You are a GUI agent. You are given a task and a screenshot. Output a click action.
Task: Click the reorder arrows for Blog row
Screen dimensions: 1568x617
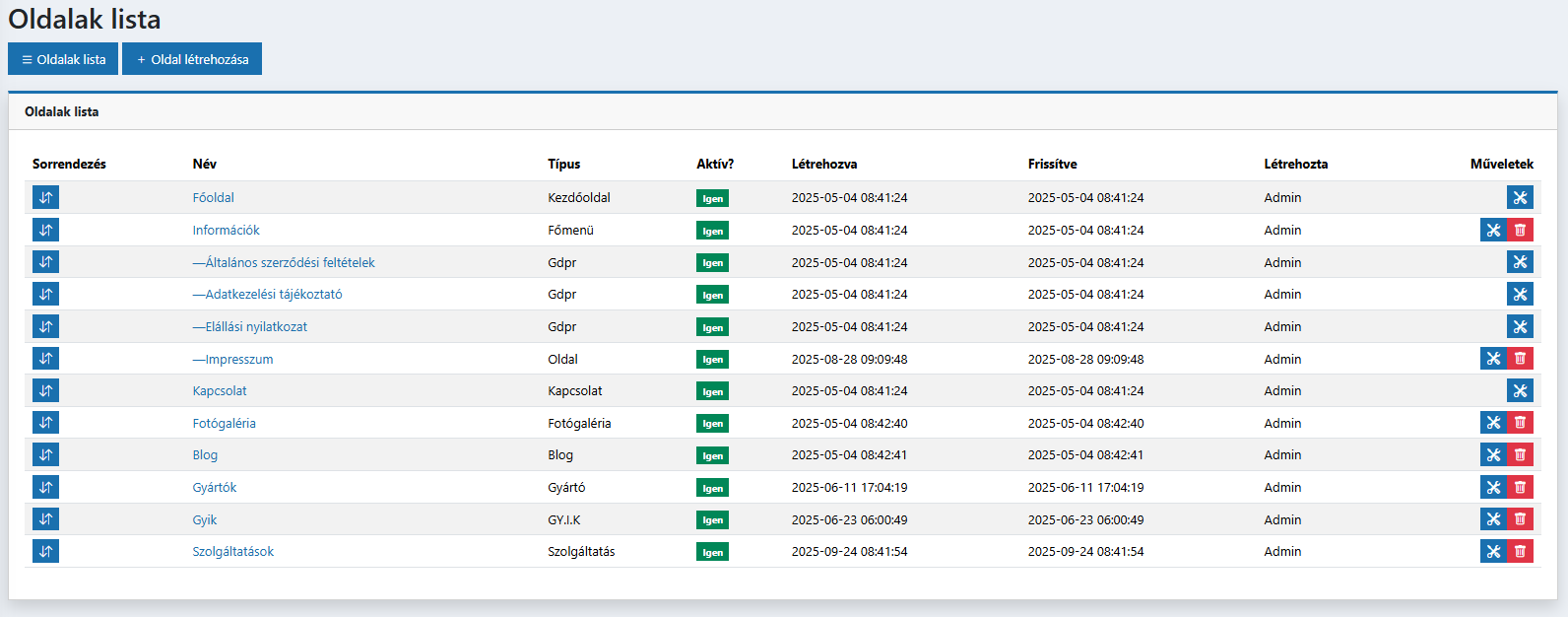pos(45,454)
